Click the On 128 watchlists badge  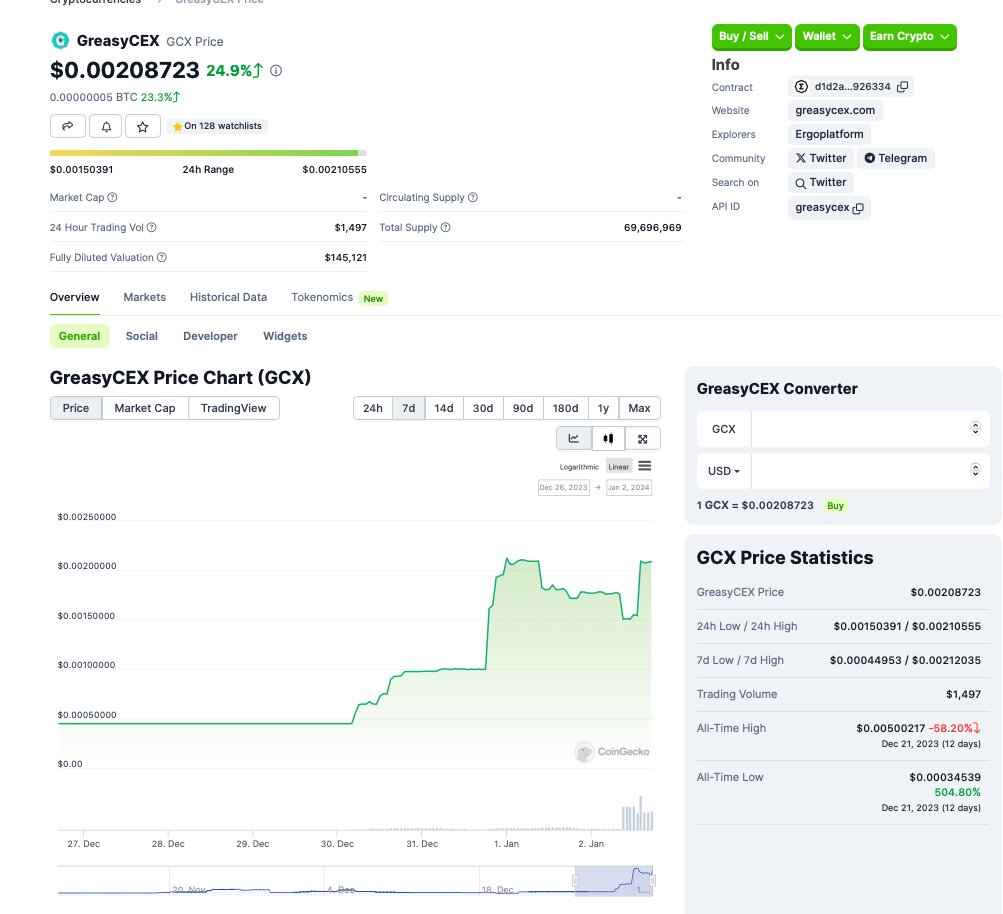click(217, 126)
